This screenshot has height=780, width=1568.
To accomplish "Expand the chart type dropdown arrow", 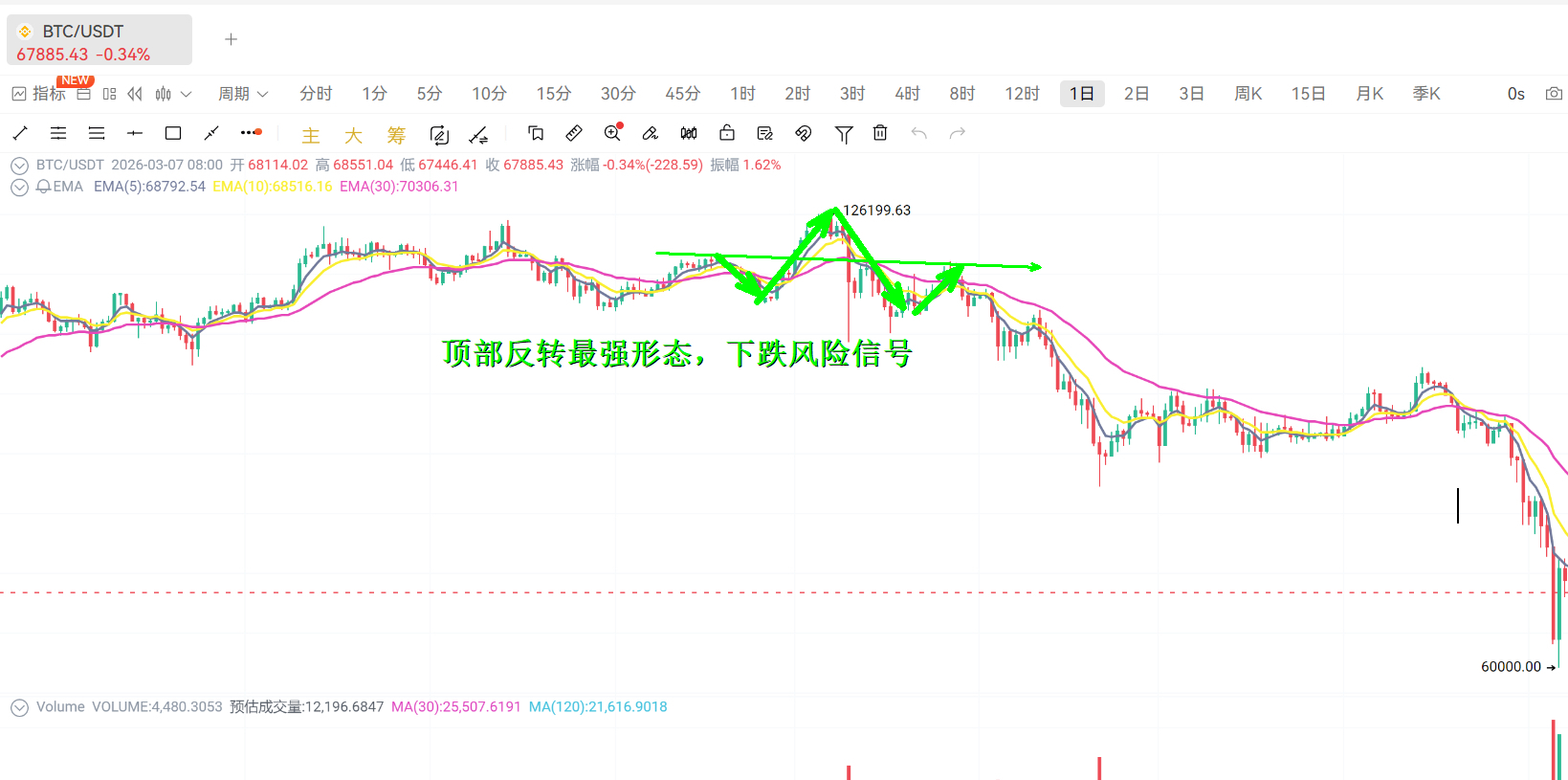I will pyautogui.click(x=187, y=94).
